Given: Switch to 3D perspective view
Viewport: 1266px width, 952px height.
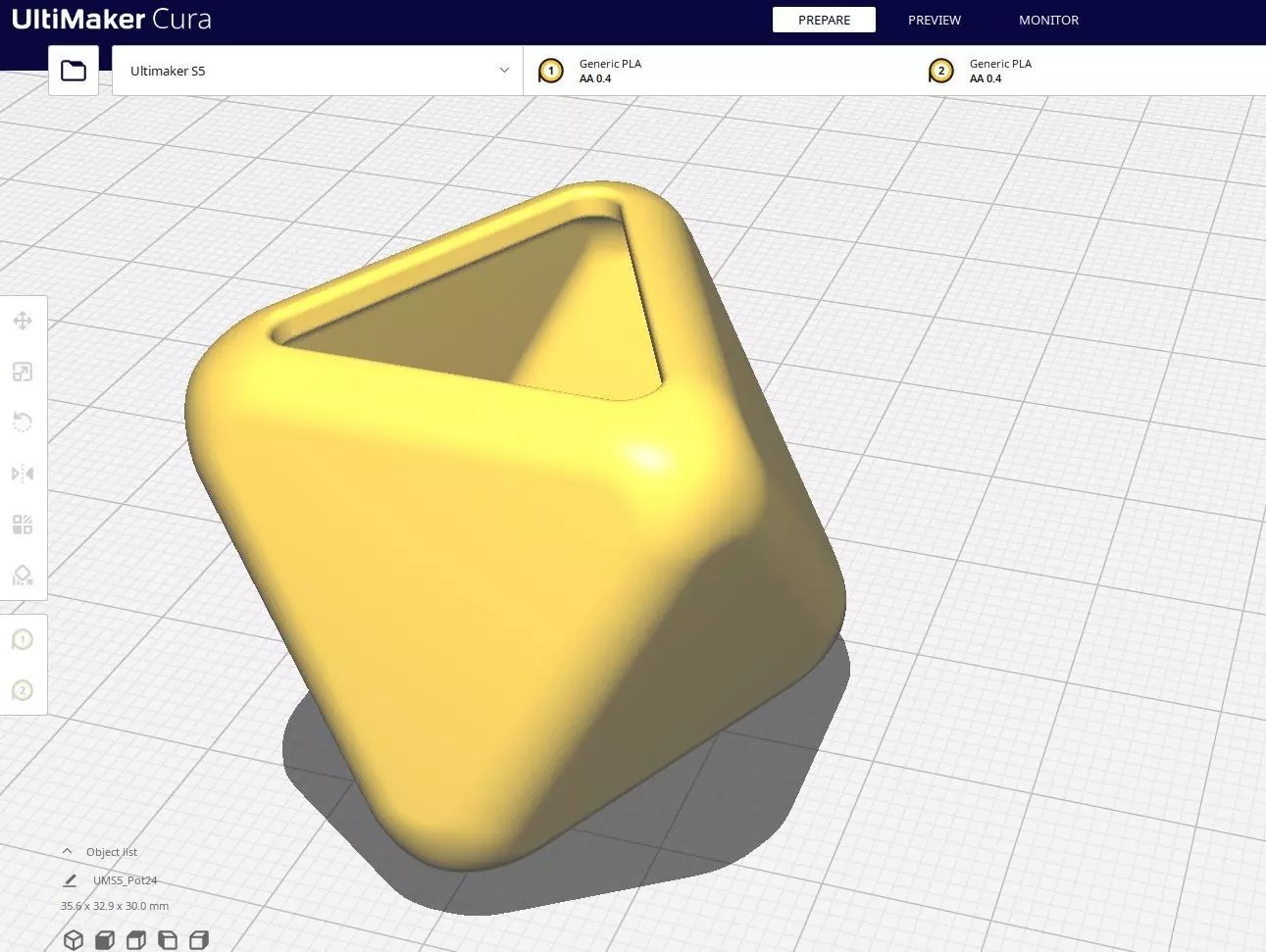Looking at the screenshot, I should pyautogui.click(x=74, y=940).
